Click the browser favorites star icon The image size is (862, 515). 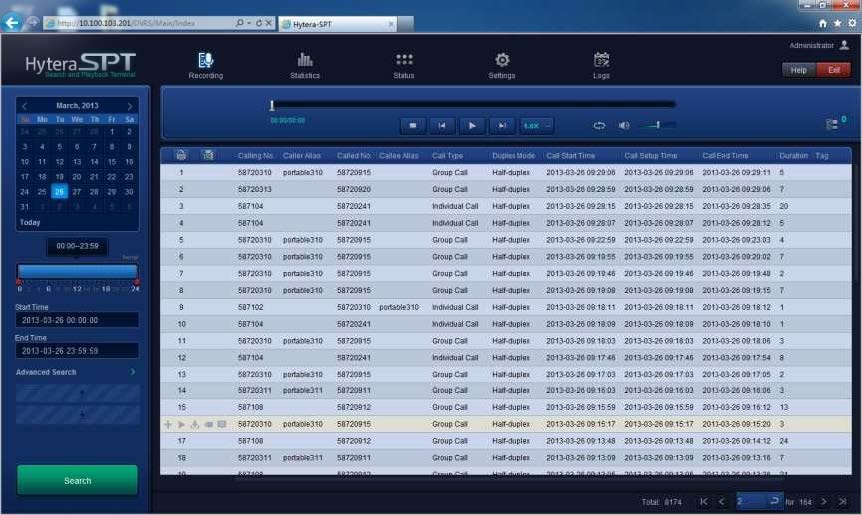point(837,23)
